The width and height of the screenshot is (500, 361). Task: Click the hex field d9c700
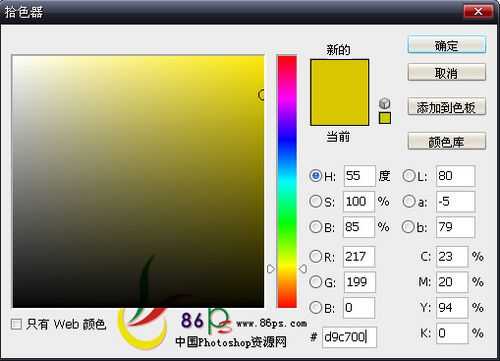click(x=349, y=337)
